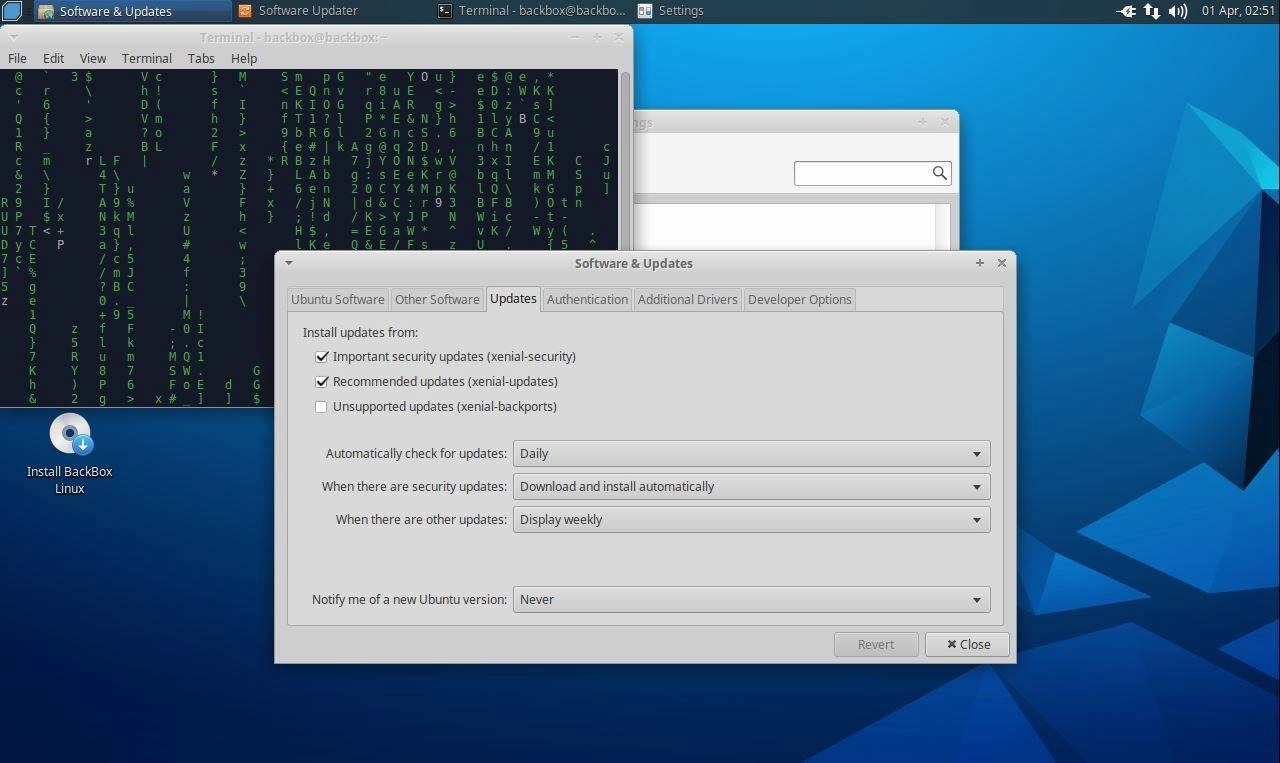Open the When there are other updates dropdown
The width and height of the screenshot is (1280, 763).
point(751,519)
